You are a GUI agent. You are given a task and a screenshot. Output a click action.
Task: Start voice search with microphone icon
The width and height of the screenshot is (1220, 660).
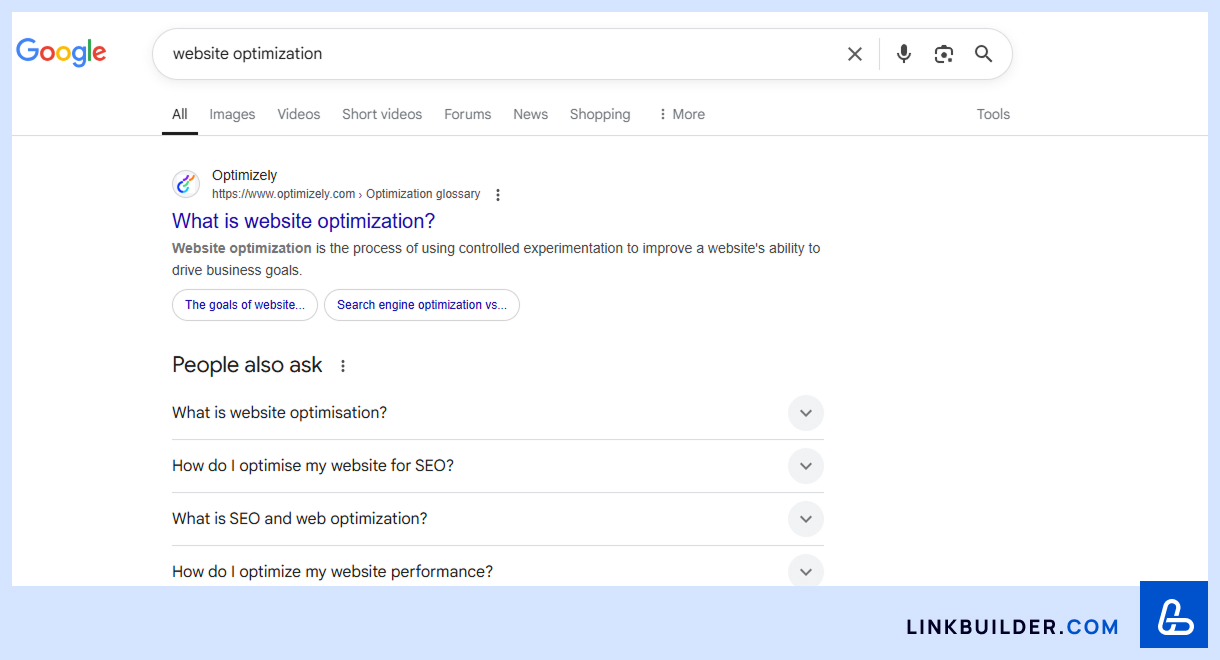(904, 54)
